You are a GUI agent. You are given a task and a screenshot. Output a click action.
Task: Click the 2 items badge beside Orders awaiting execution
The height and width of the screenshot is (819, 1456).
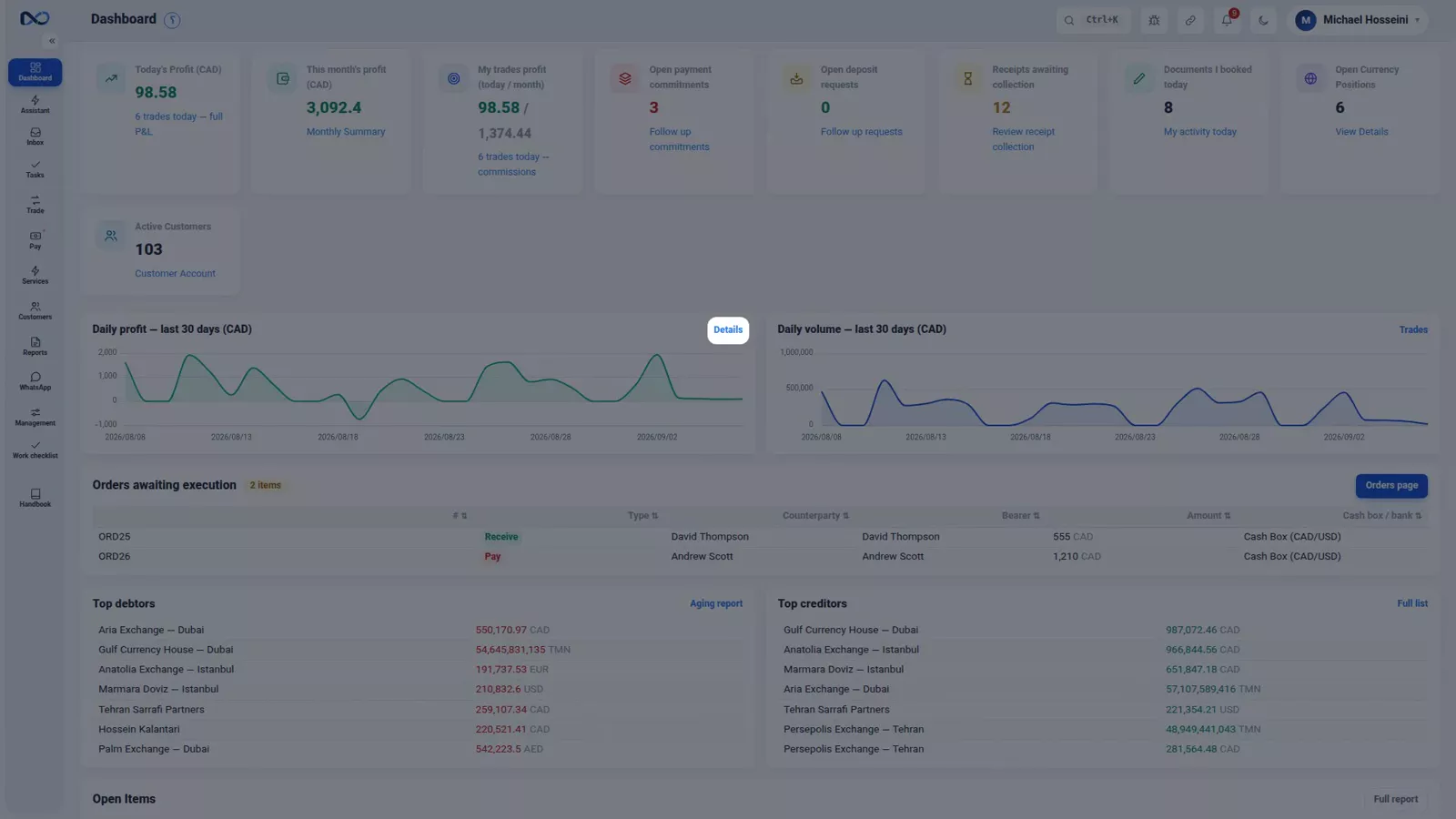(266, 486)
